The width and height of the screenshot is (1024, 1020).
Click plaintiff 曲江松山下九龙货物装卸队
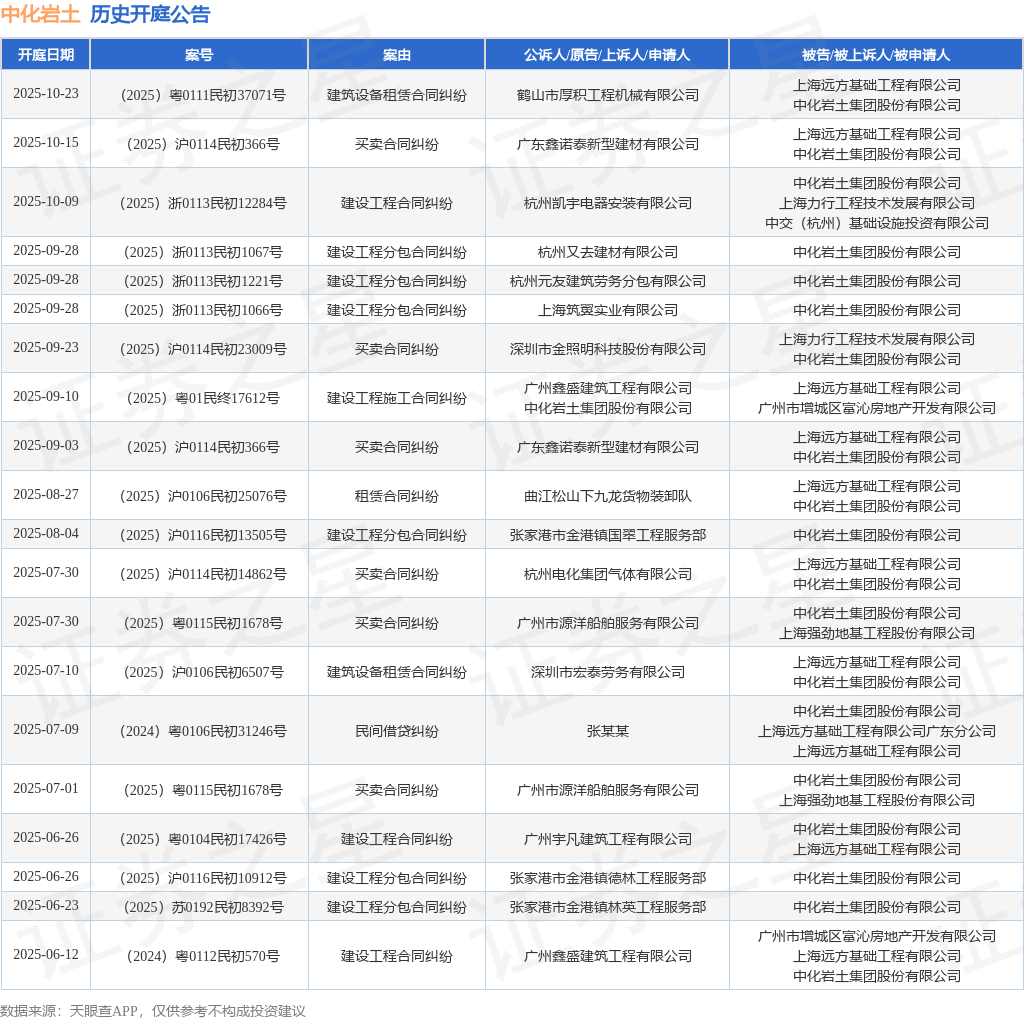point(607,496)
